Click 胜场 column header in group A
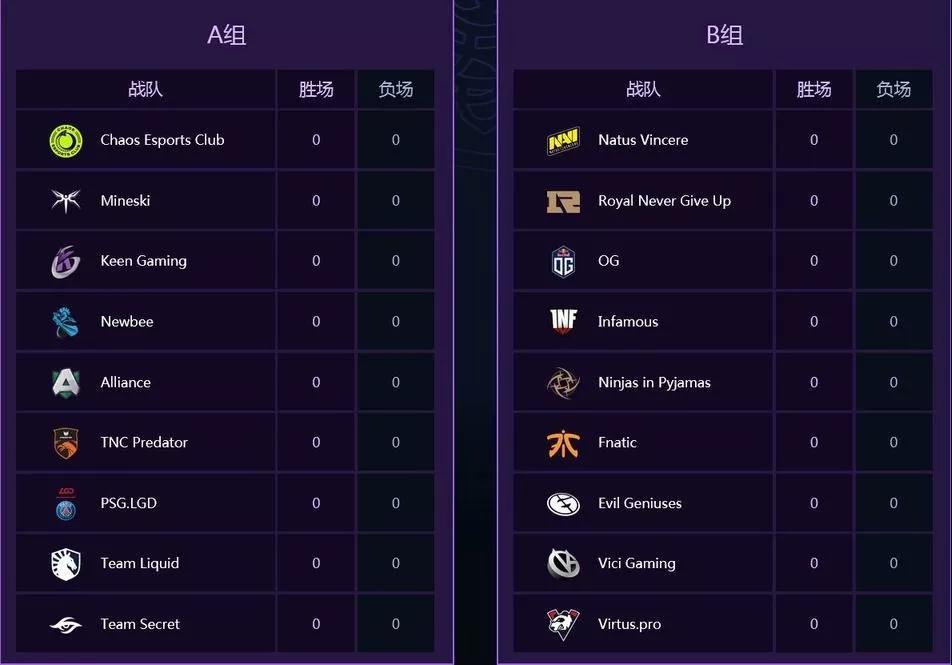Viewport: 952px width, 665px height. tap(316, 90)
